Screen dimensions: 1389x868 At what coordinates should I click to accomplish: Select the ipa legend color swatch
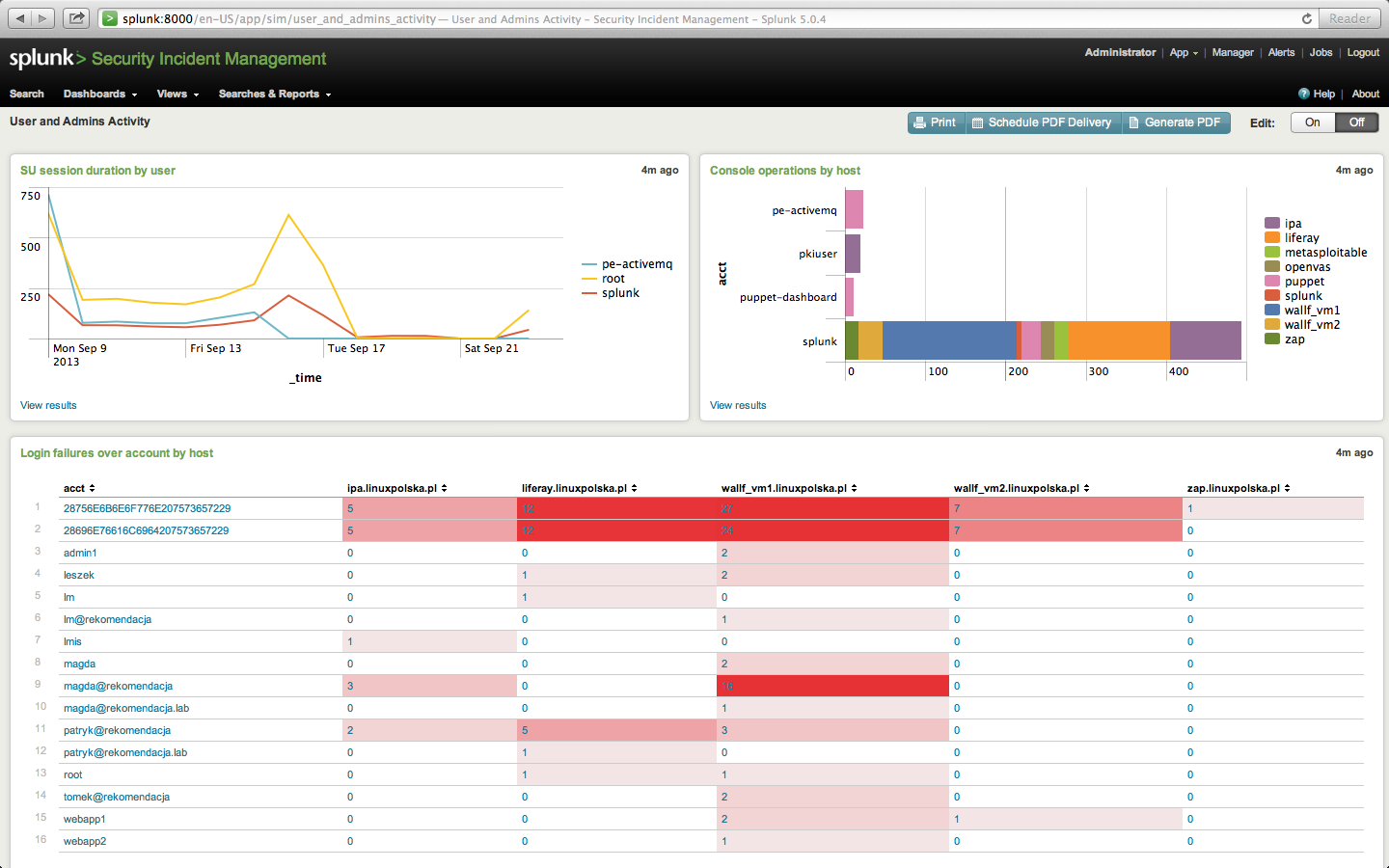1272,224
